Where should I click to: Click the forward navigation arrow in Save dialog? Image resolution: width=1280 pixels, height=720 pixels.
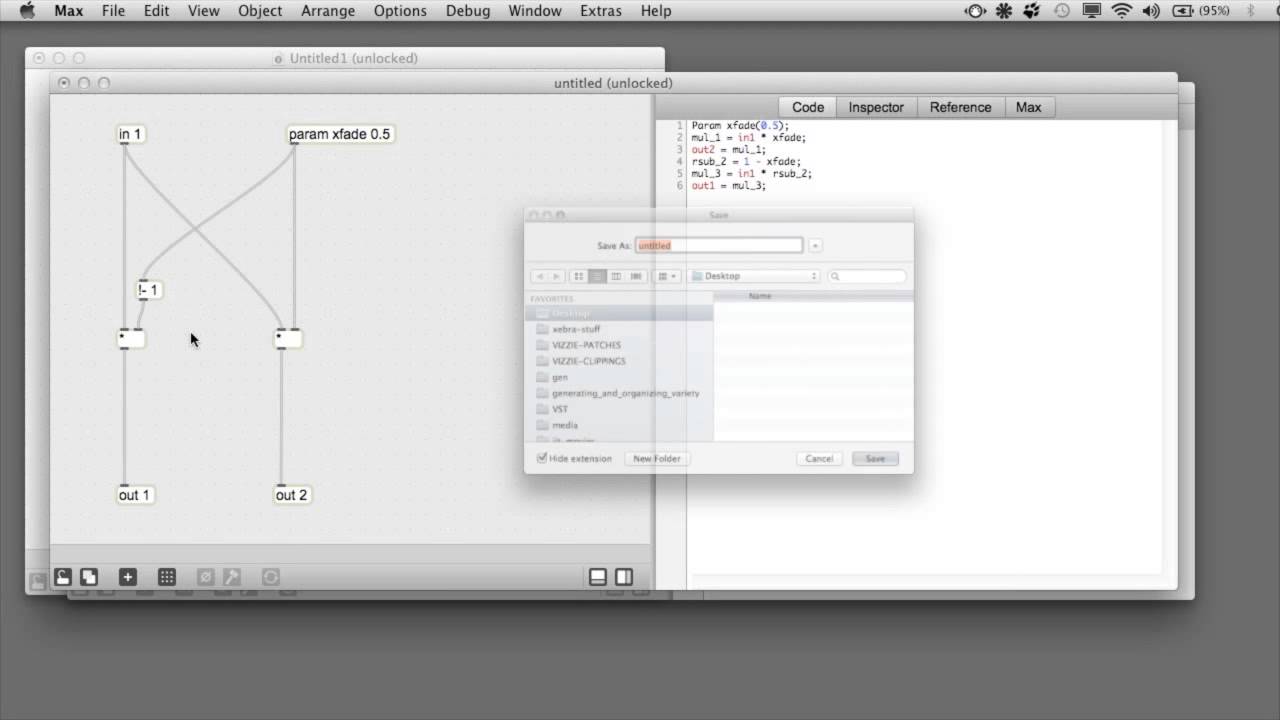(x=557, y=276)
